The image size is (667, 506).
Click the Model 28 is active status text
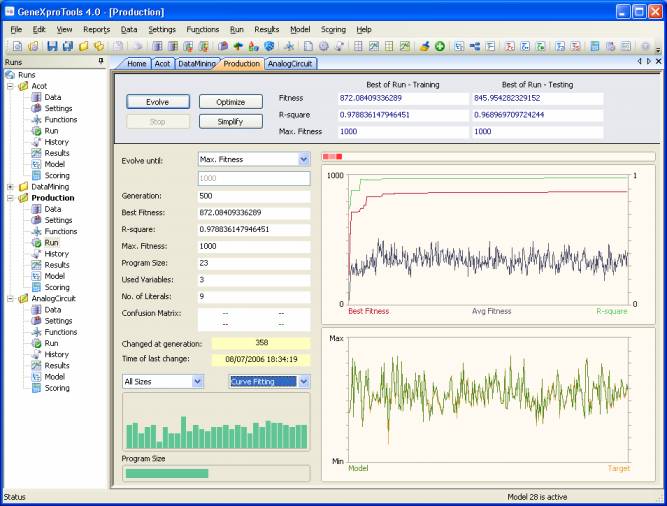[x=537, y=497]
